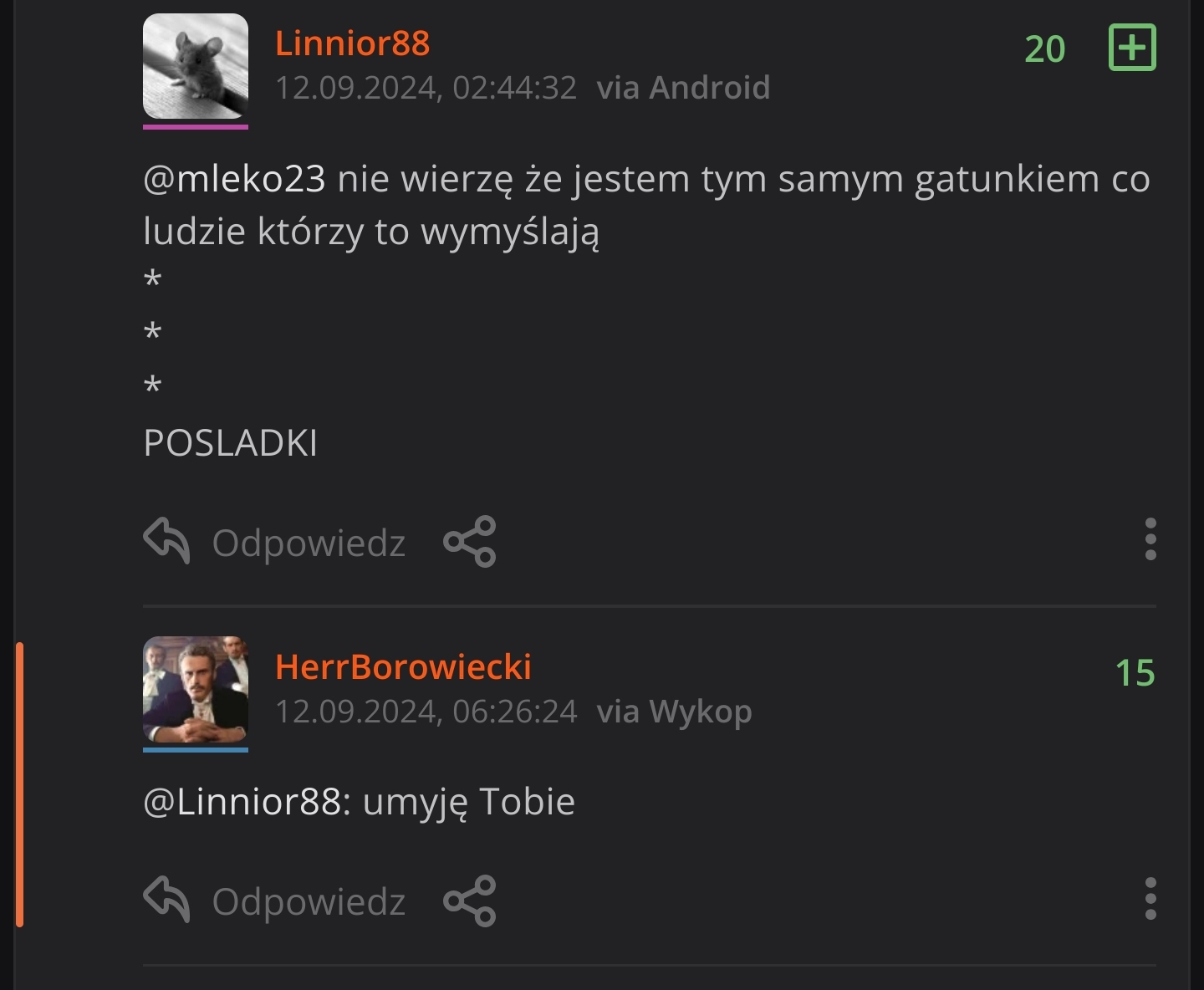Image resolution: width=1204 pixels, height=990 pixels.
Task: Open the three-dot menu on HerrBorowiecki's comment
Action: 1150,898
